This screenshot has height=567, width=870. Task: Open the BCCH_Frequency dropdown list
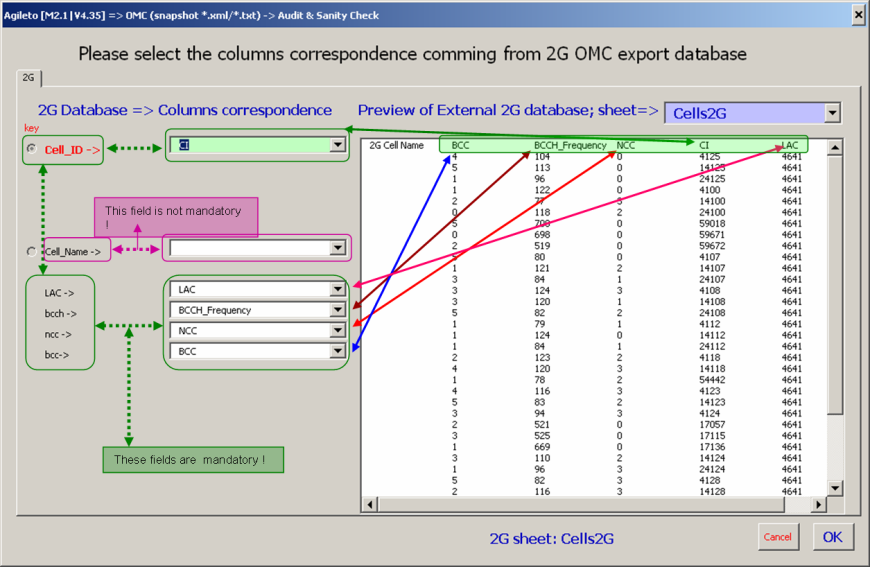point(337,311)
